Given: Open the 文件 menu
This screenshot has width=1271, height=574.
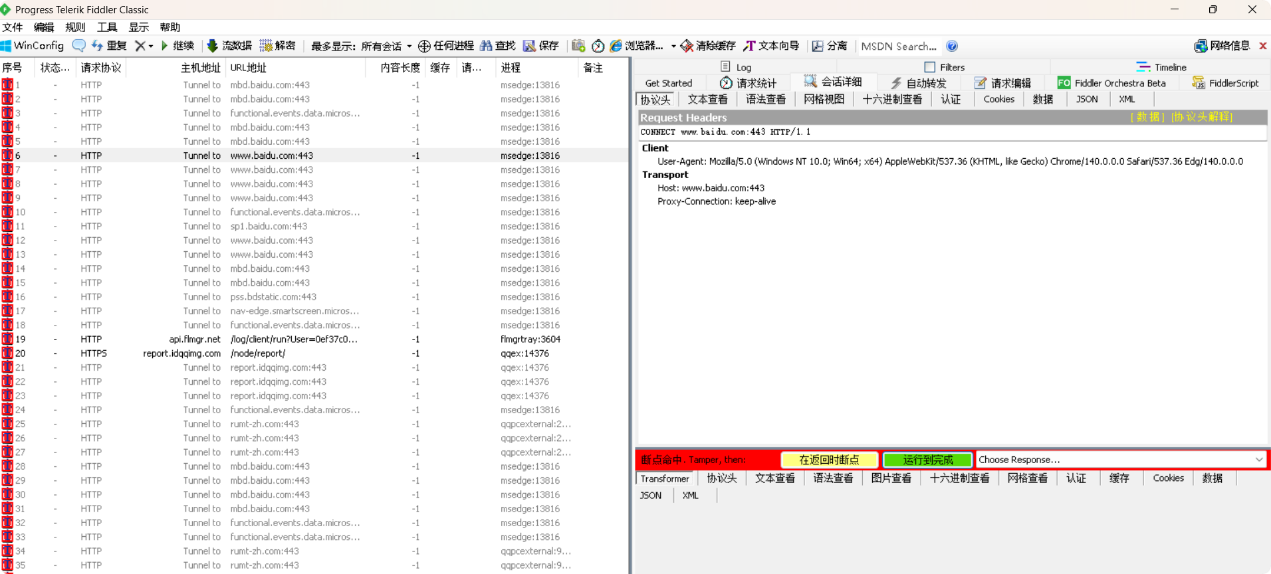Looking at the screenshot, I should [x=12, y=27].
